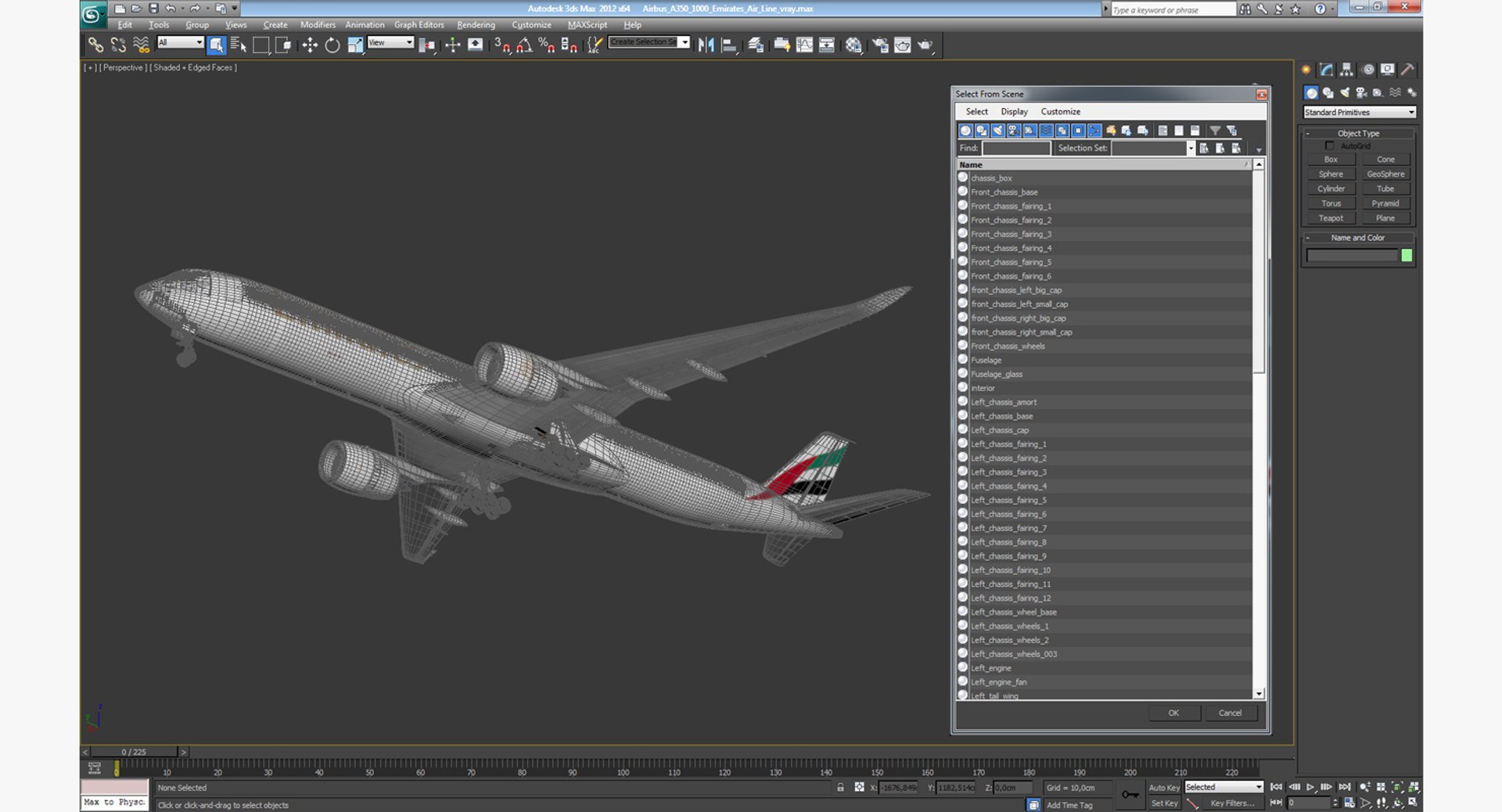The height and width of the screenshot is (812, 1502).
Task: Toggle Display Geometry filter in Select From Scene
Action: [x=965, y=131]
